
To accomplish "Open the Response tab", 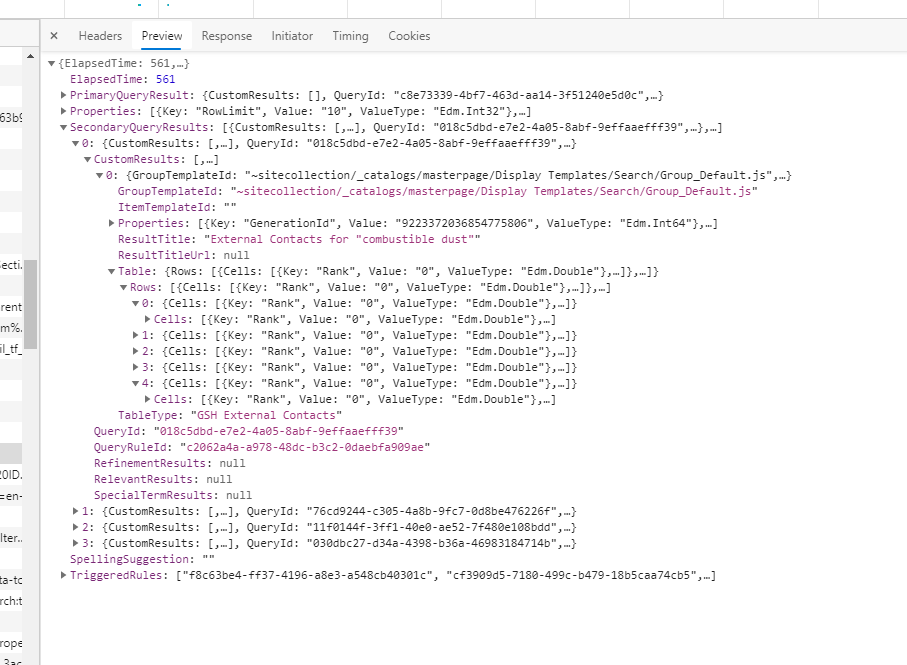I will 227,36.
